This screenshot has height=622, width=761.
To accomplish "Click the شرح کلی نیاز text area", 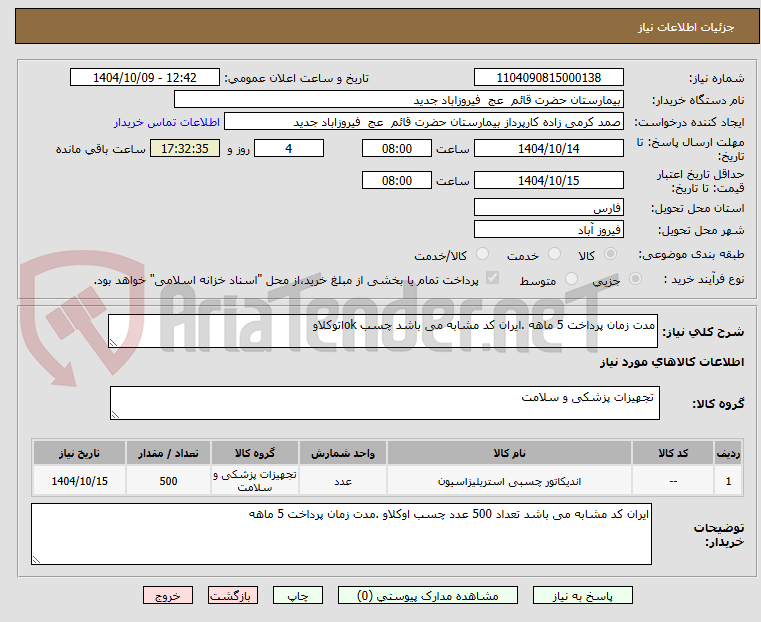I will pos(382,331).
